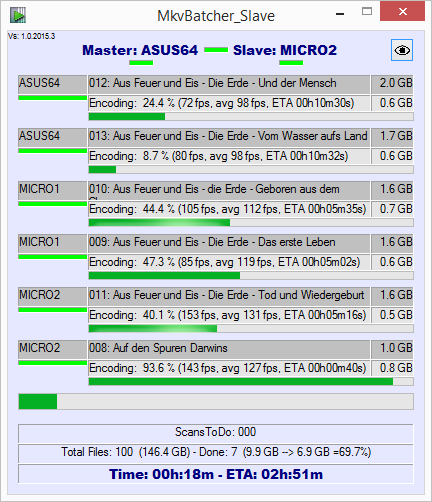This screenshot has width=432, height=502.
Task: Click the eye visibility button
Action: pyautogui.click(x=402, y=50)
